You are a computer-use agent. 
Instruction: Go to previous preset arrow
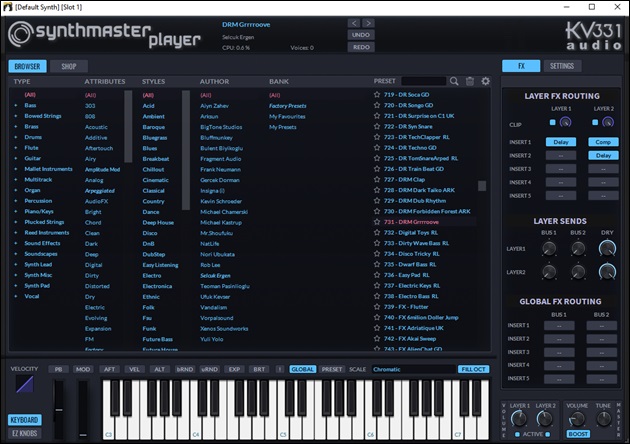pos(354,23)
